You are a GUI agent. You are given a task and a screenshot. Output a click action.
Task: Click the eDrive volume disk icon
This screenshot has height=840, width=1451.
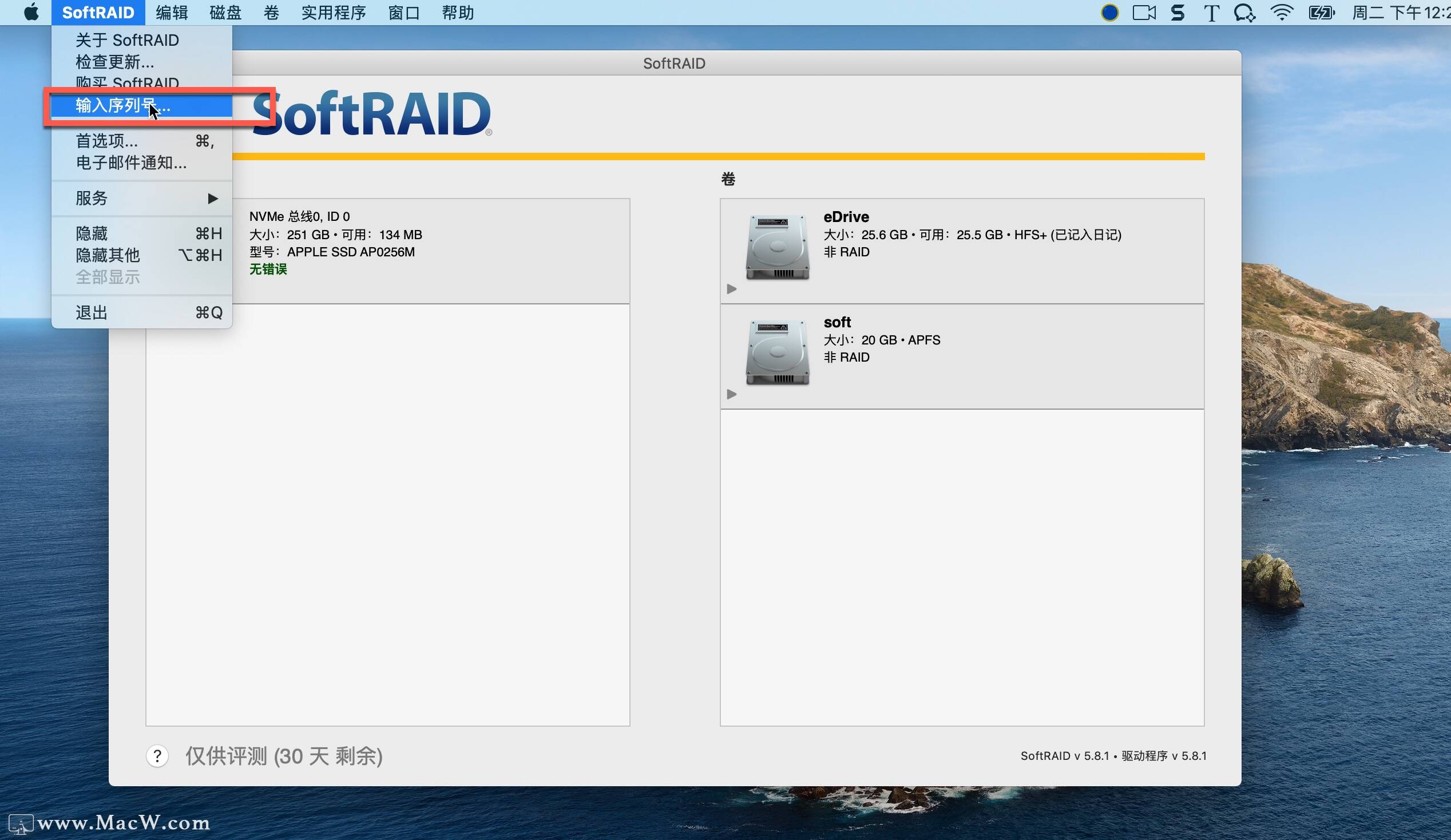coord(778,247)
